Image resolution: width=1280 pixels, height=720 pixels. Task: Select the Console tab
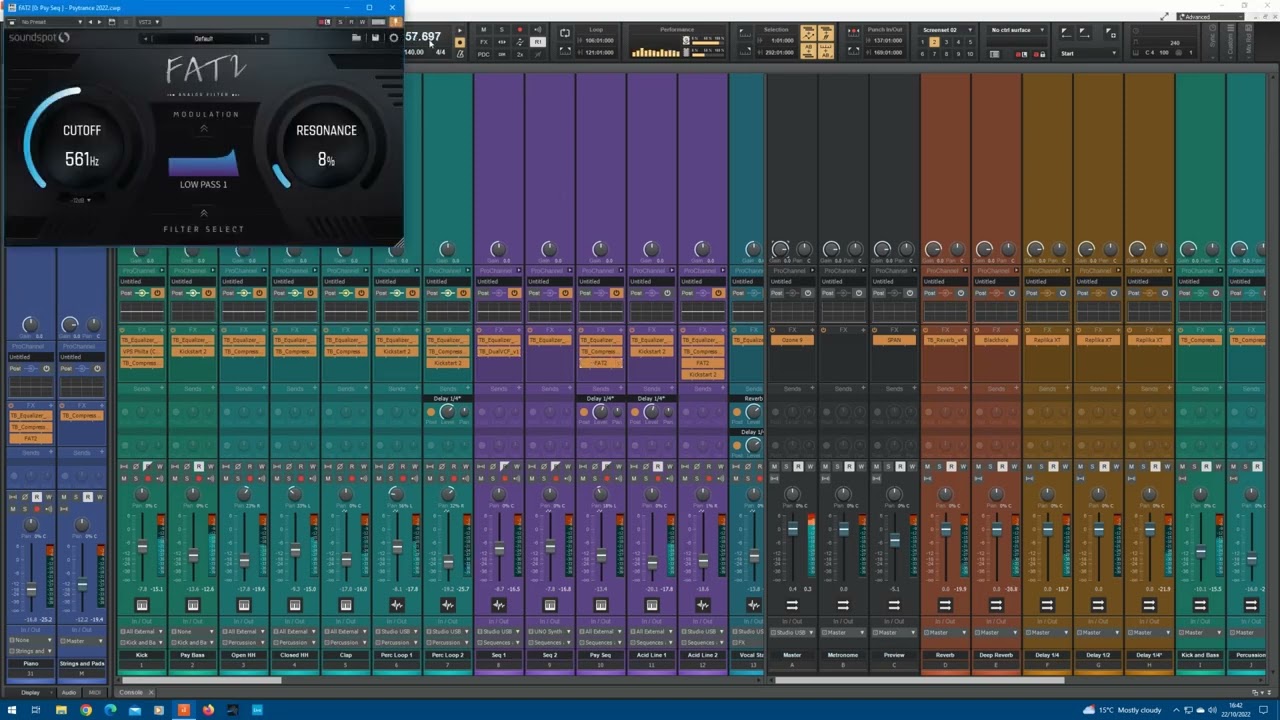coord(131,692)
